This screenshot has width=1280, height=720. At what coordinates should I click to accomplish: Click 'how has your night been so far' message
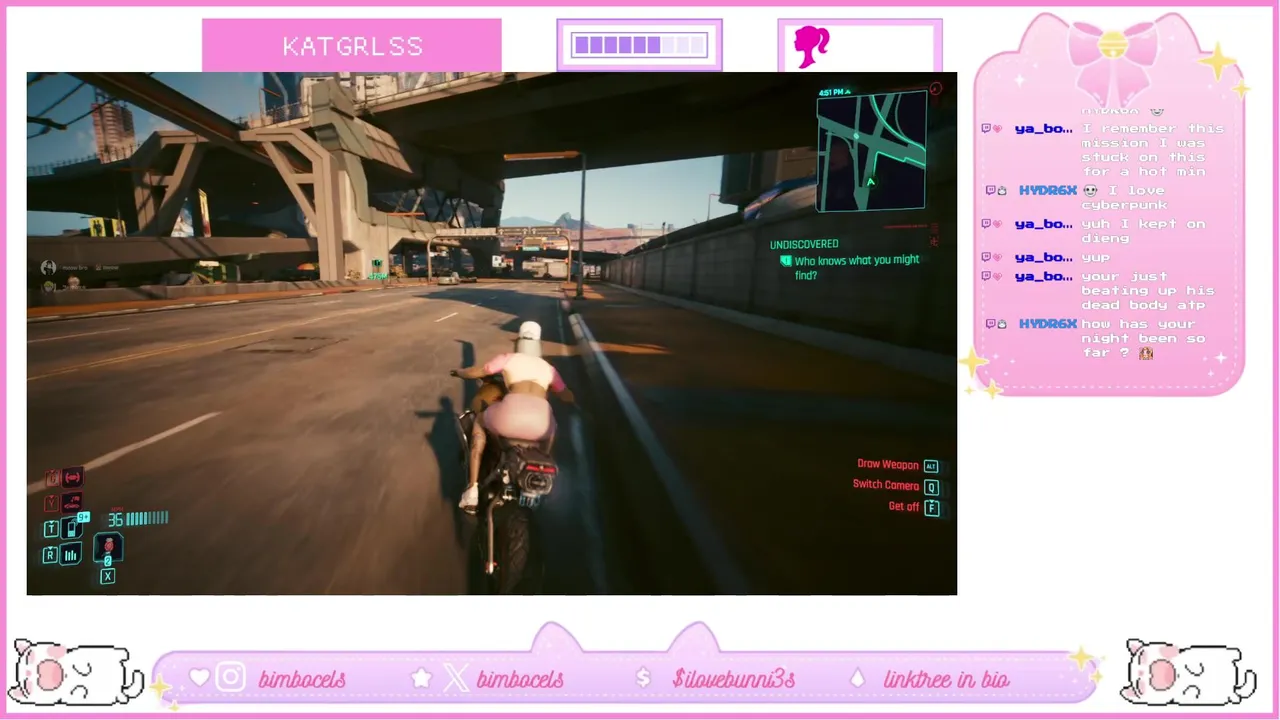[1146, 338]
